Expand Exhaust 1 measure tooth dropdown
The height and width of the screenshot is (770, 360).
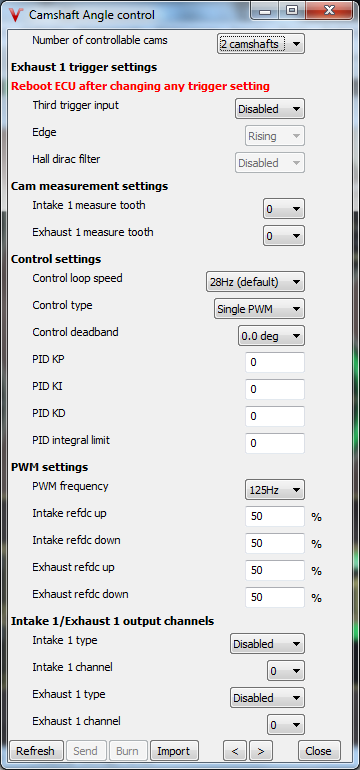[284, 236]
